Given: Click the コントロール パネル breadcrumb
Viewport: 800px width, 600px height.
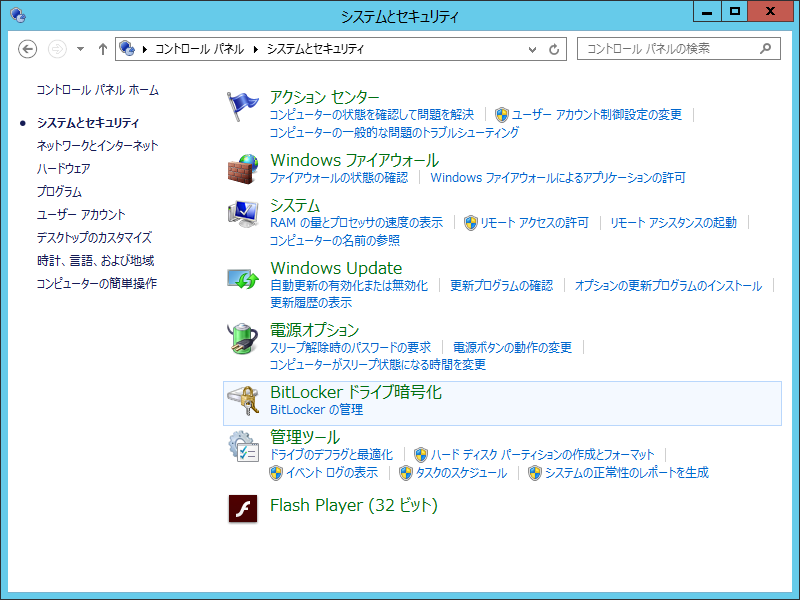Looking at the screenshot, I should click(x=199, y=49).
